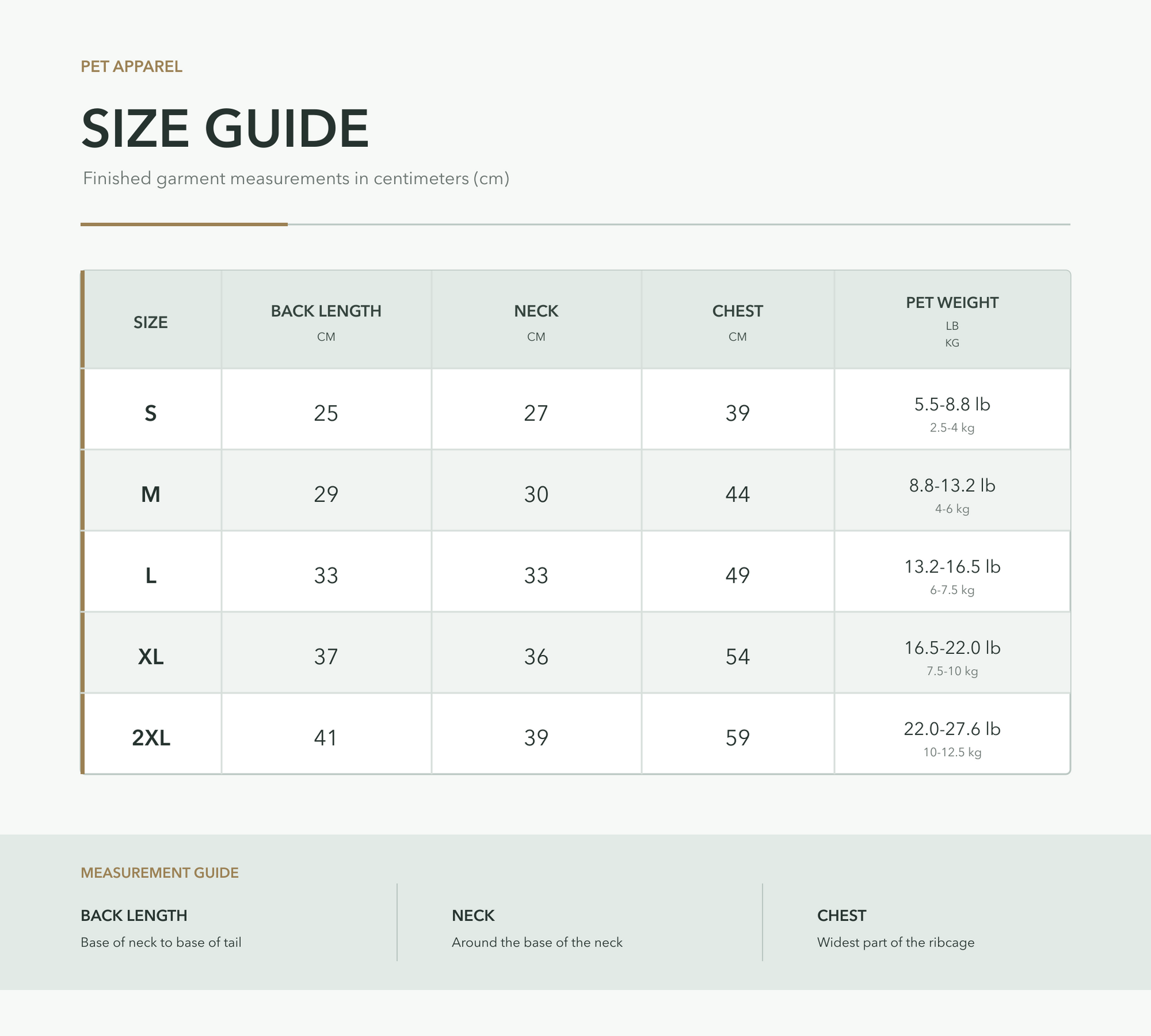Select the BACK LENGTH column header
The image size is (1151, 1036).
tap(326, 320)
